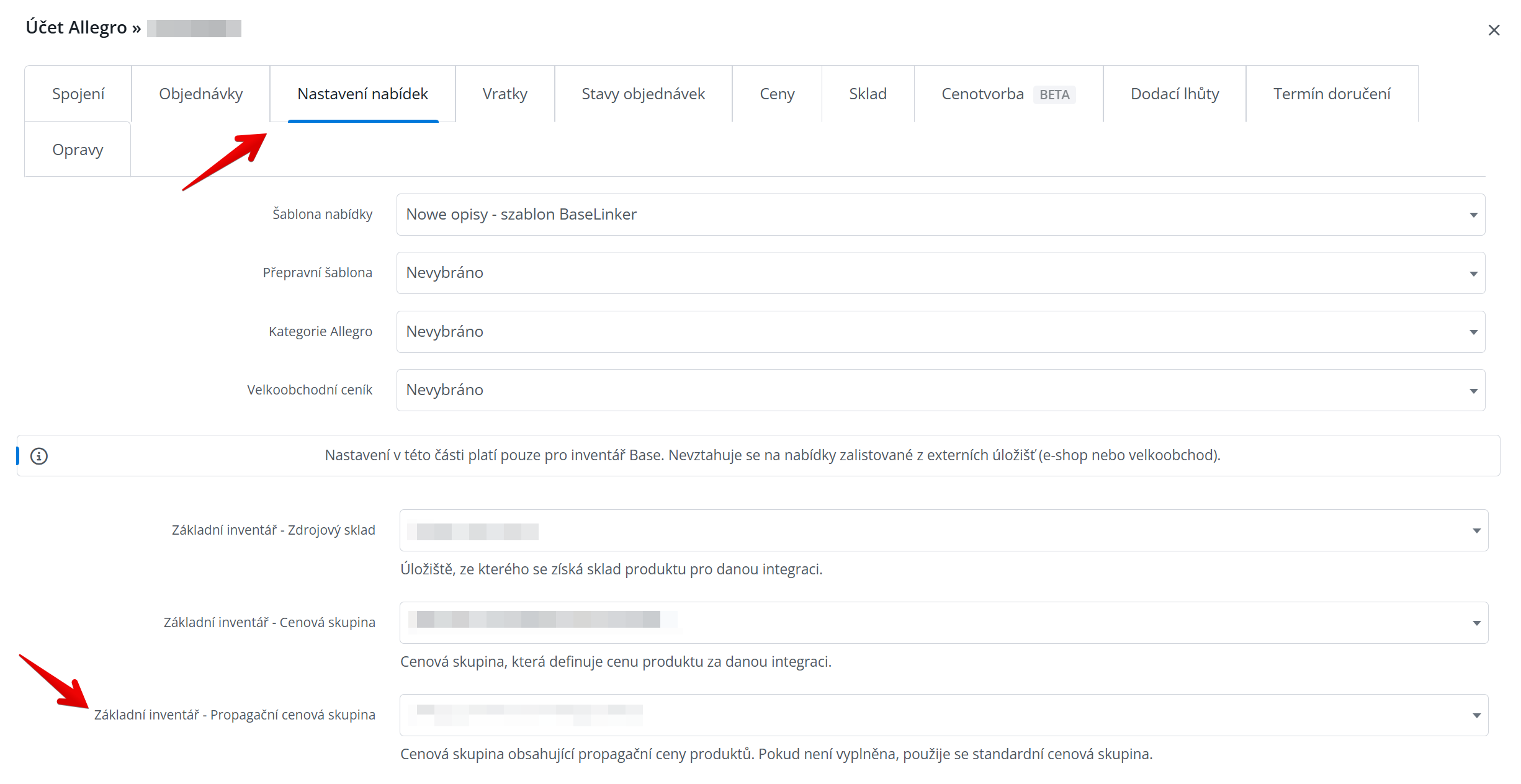The height and width of the screenshot is (784, 1521).
Task: Click the info icon in the notice banner
Action: pyautogui.click(x=39, y=456)
